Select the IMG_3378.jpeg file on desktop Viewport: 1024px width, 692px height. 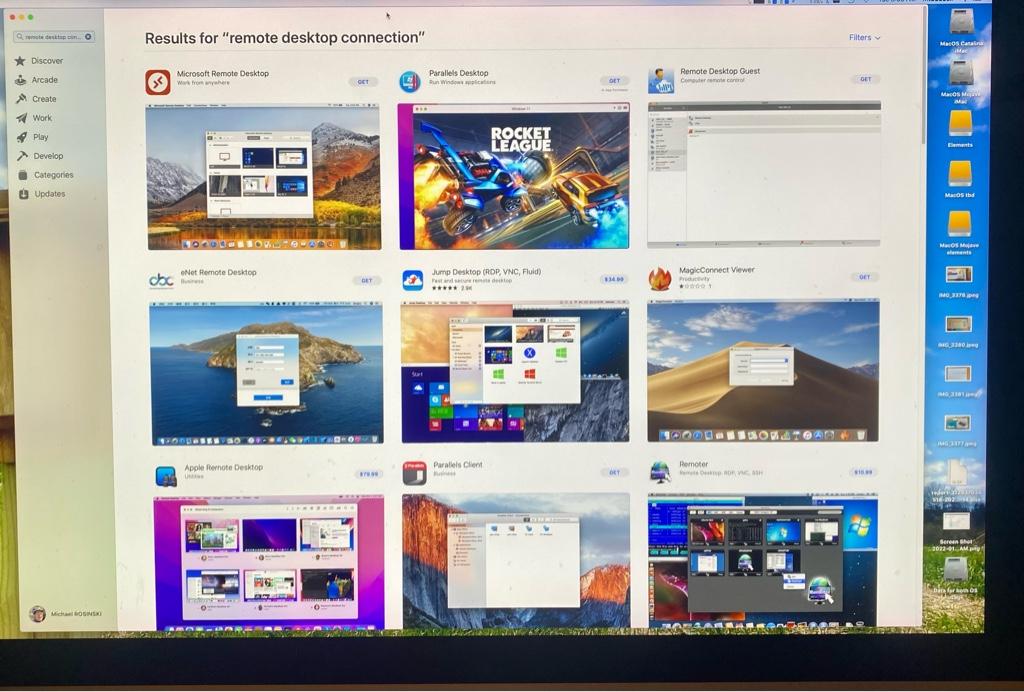pos(959,281)
